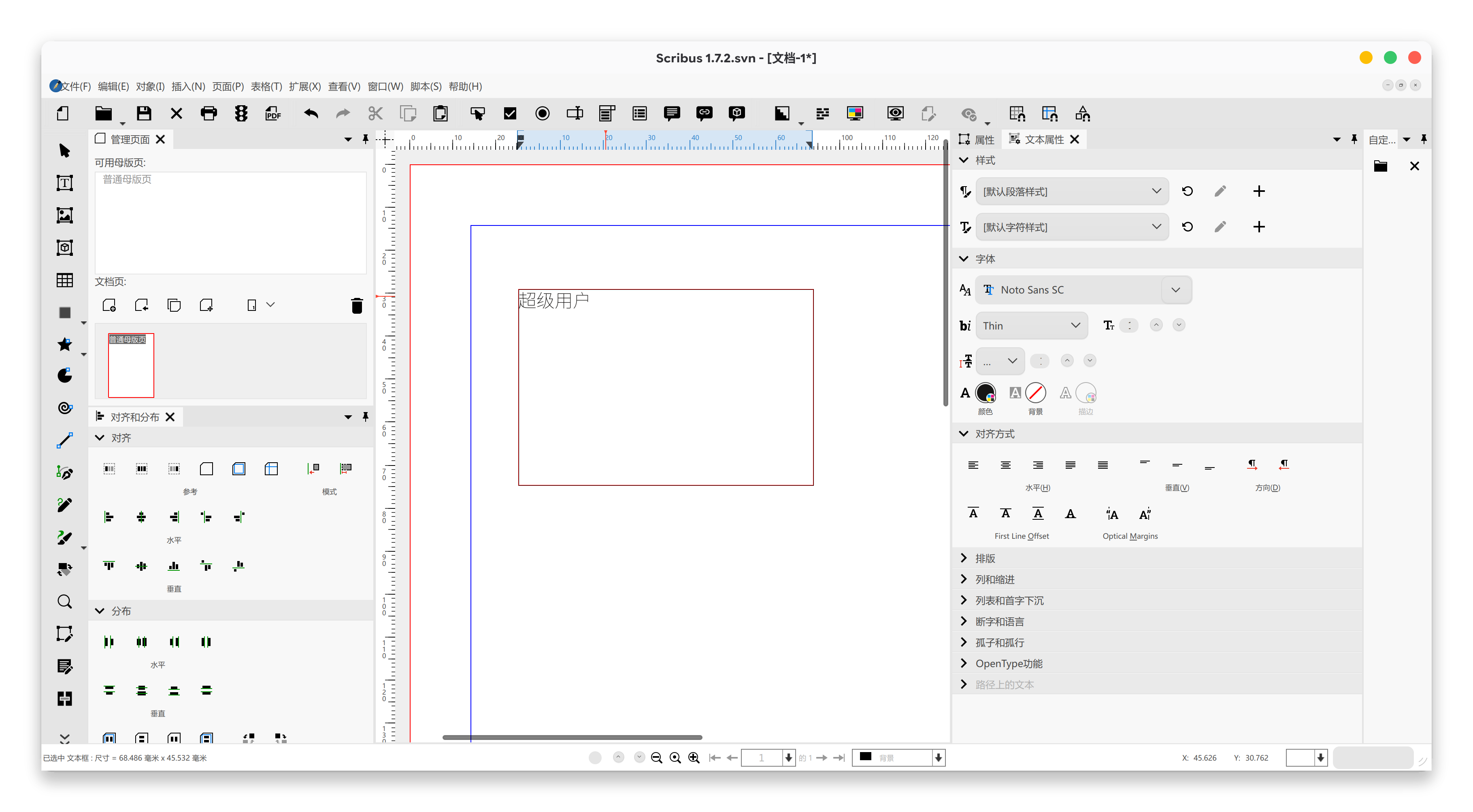Screen dimensions: 1473x812
Task: Click the text 颜色 color swatch
Action: (985, 393)
